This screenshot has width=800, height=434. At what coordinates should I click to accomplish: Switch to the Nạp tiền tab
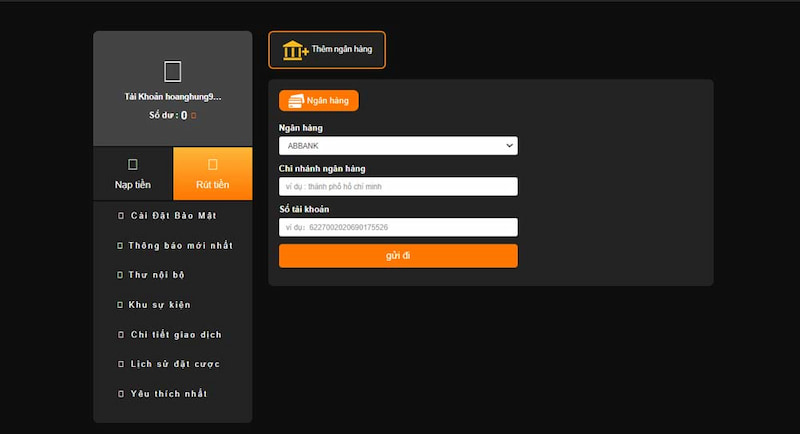132,175
